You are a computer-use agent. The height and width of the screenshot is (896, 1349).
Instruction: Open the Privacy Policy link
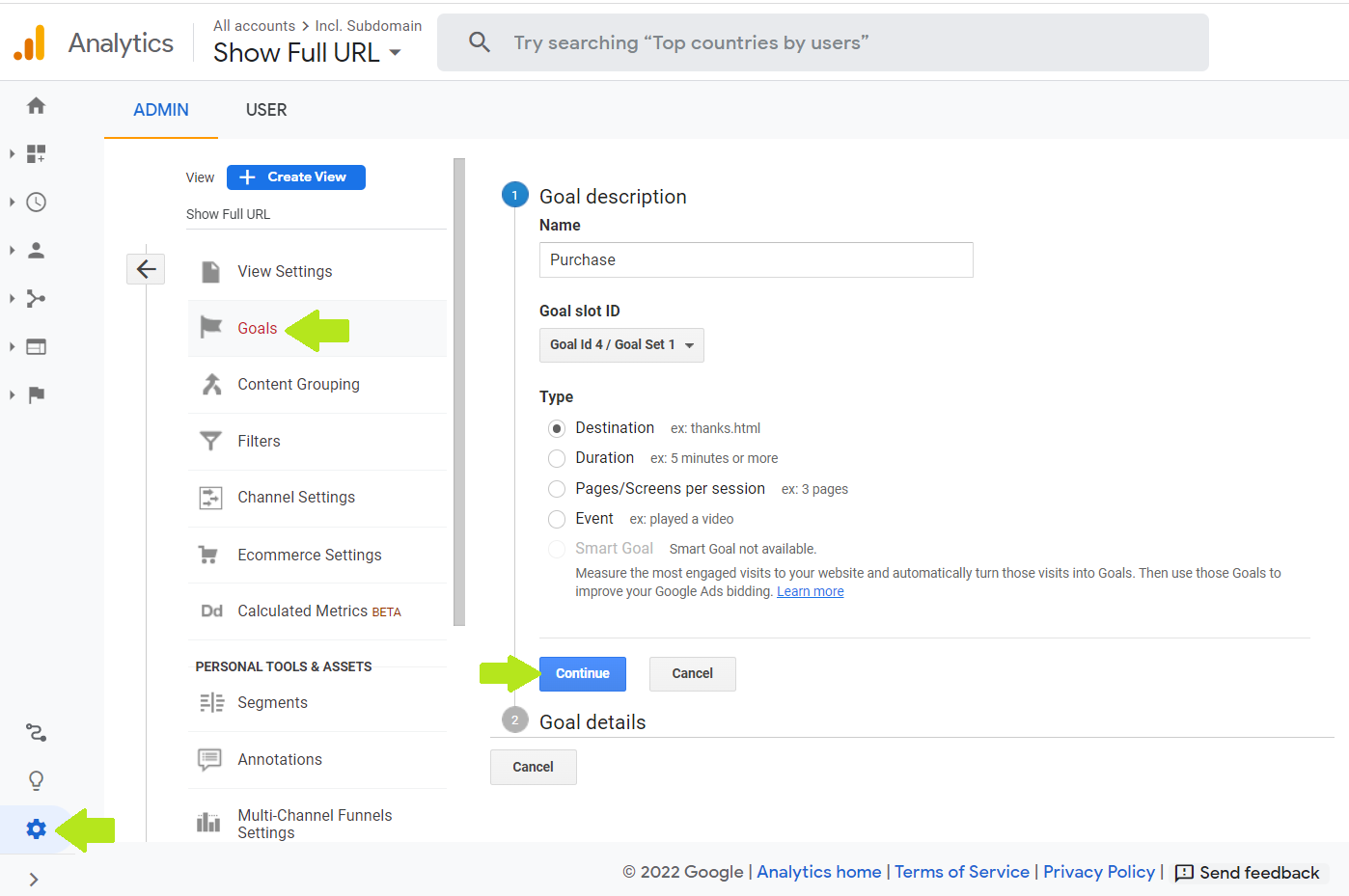[1099, 872]
